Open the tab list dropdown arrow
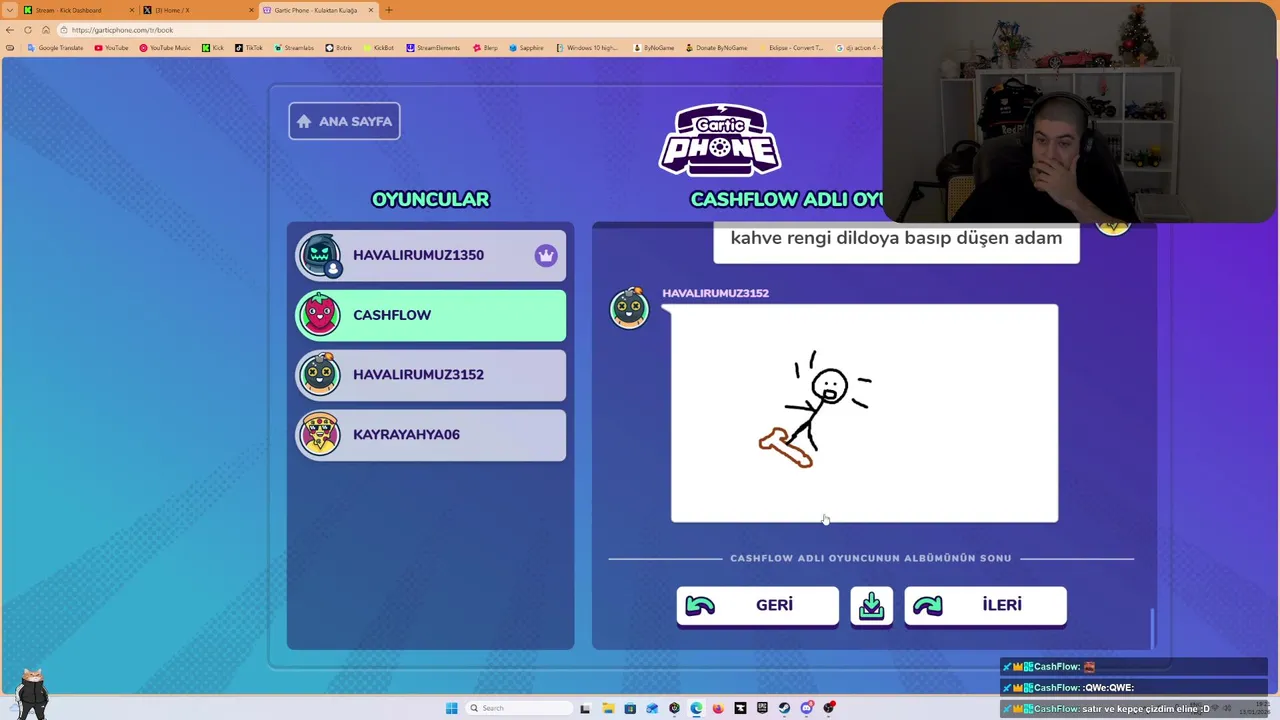This screenshot has width=1280, height=720. [x=10, y=10]
